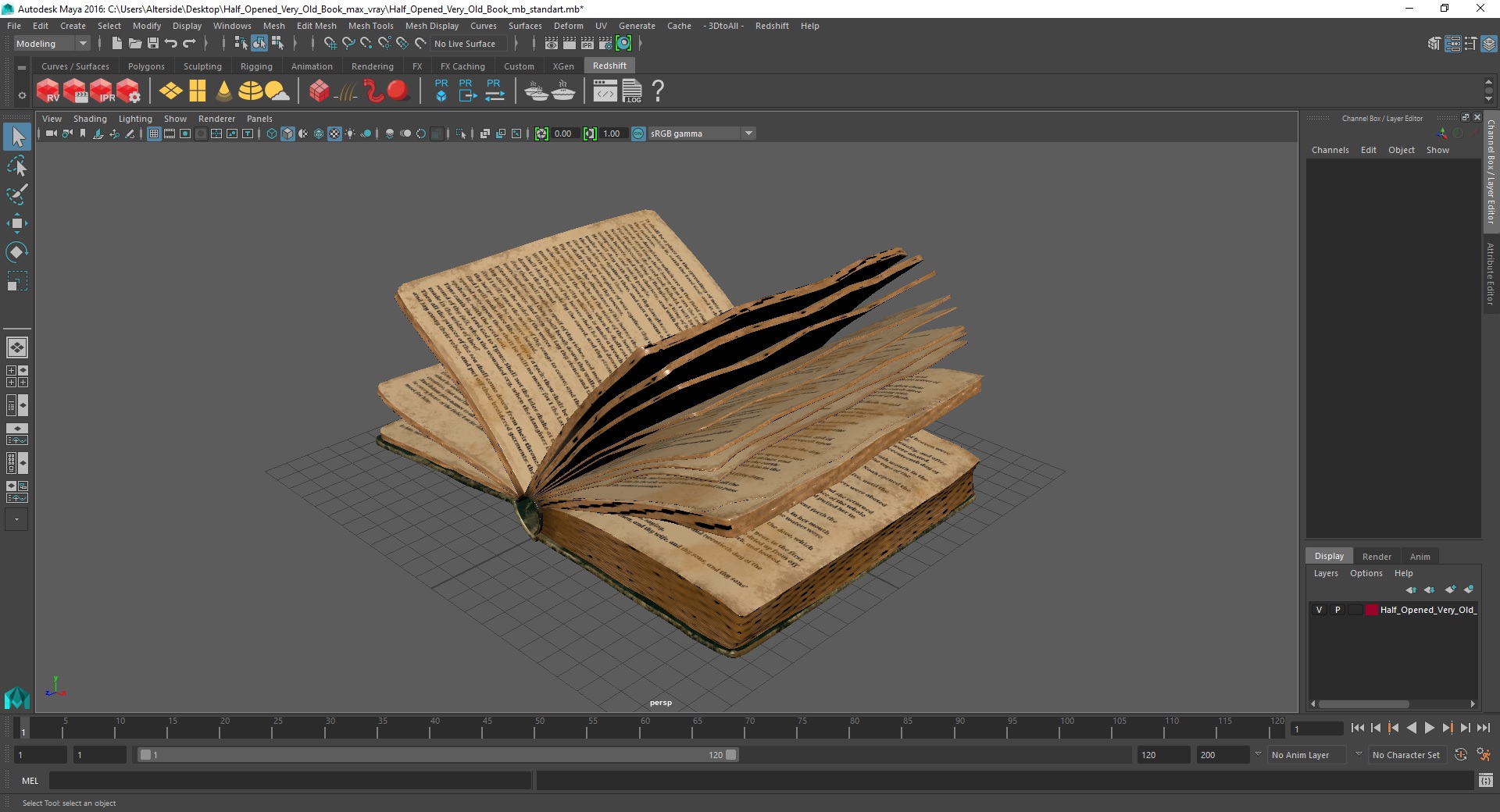This screenshot has height=812, width=1500.
Task: Open the Attribute Editor side tab
Action: (1491, 273)
